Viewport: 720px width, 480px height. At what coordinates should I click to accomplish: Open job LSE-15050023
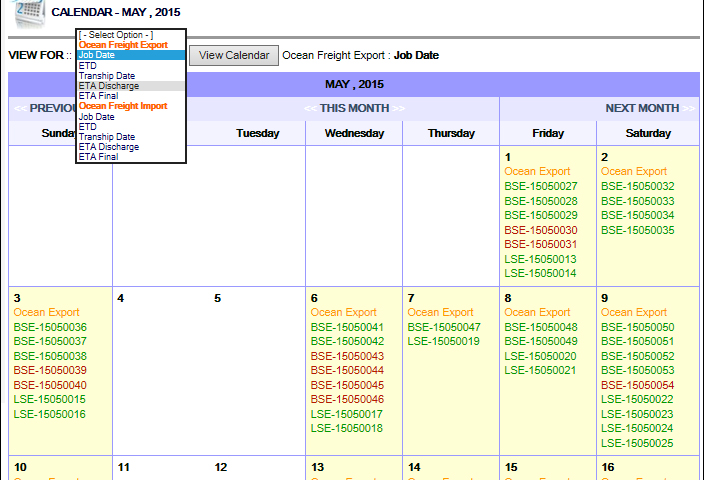tap(637, 414)
